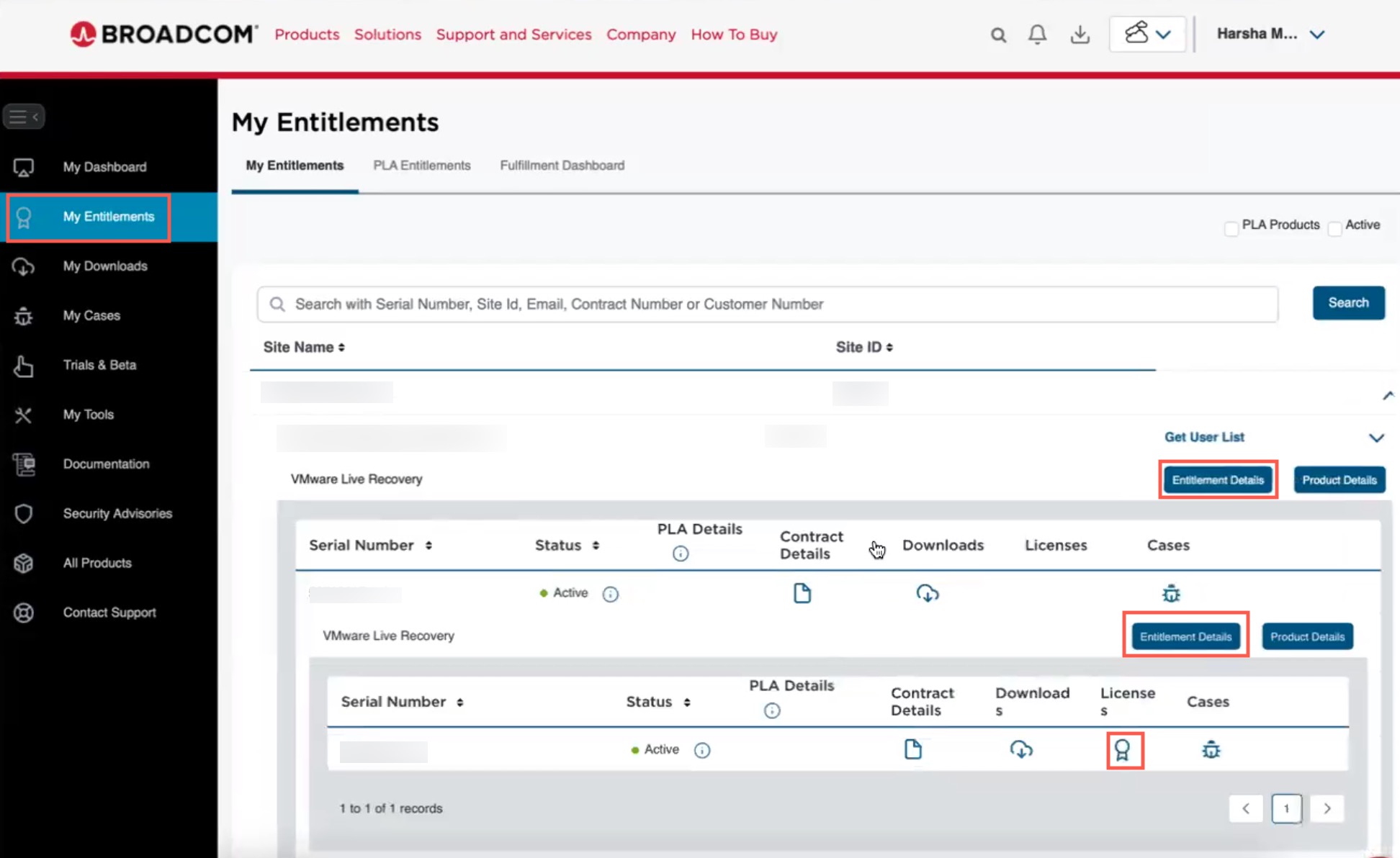Click the Contact Support lifebuoy icon
This screenshot has width=1400, height=858.
point(24,613)
